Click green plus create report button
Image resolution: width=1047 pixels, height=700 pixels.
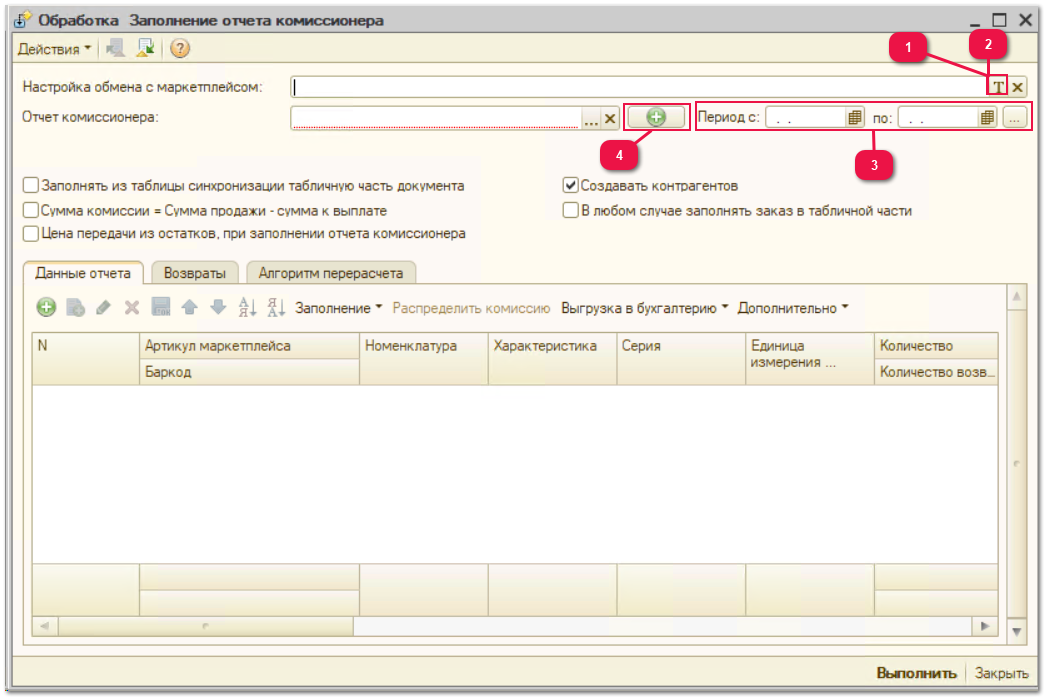(x=656, y=118)
